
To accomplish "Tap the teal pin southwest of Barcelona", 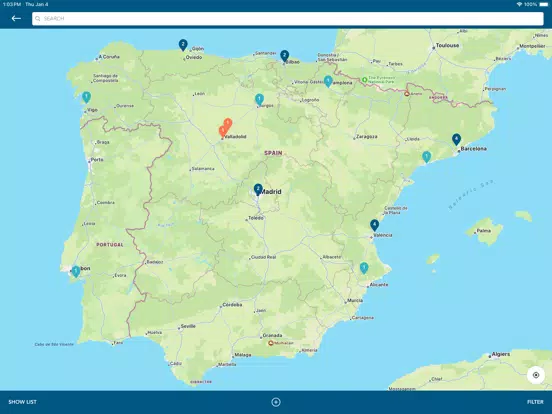I will [x=426, y=157].
